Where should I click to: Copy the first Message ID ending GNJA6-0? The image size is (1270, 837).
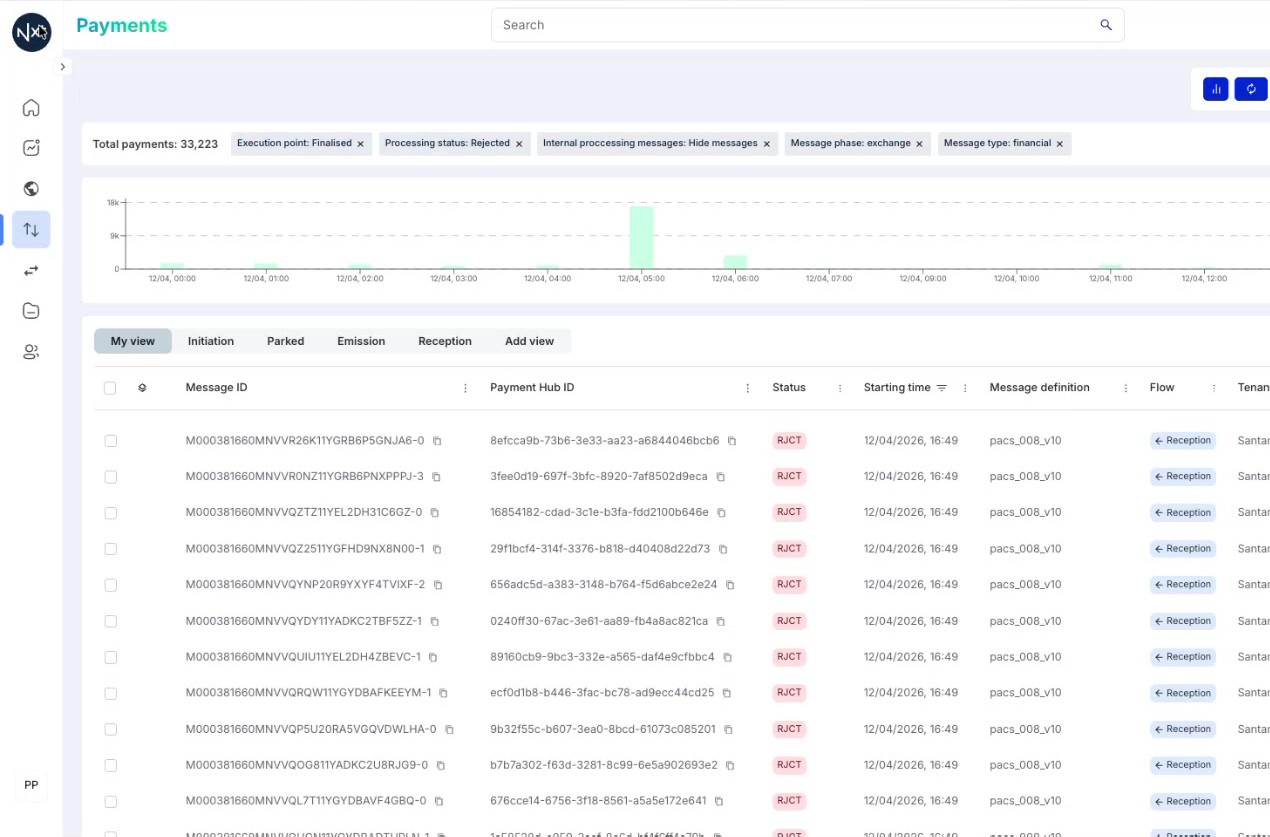tap(437, 441)
